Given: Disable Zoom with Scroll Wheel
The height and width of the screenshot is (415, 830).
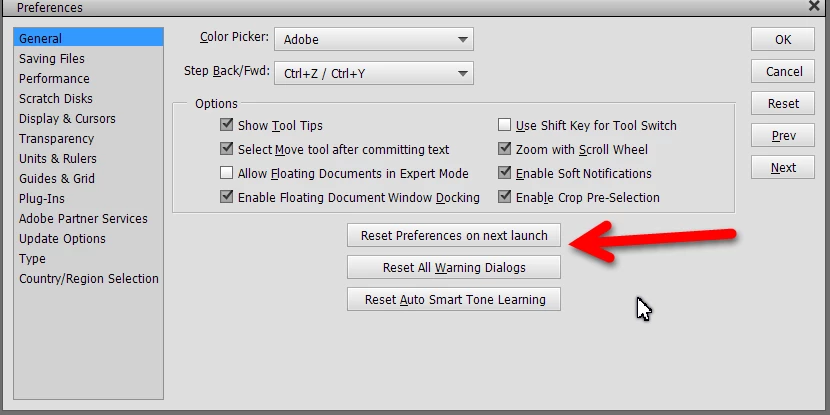Looking at the screenshot, I should [504, 149].
